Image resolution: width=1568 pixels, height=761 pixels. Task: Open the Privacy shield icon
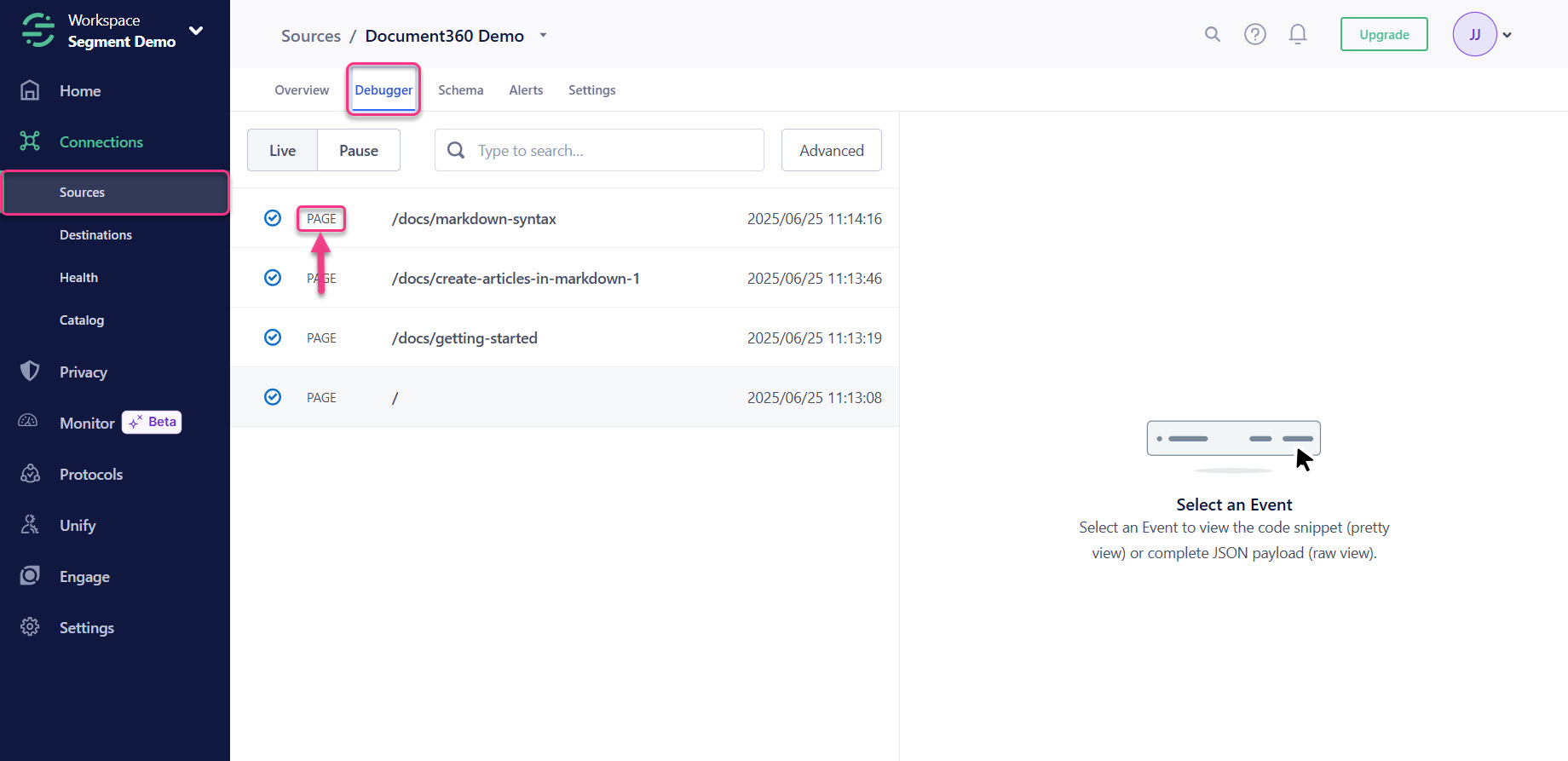click(30, 371)
